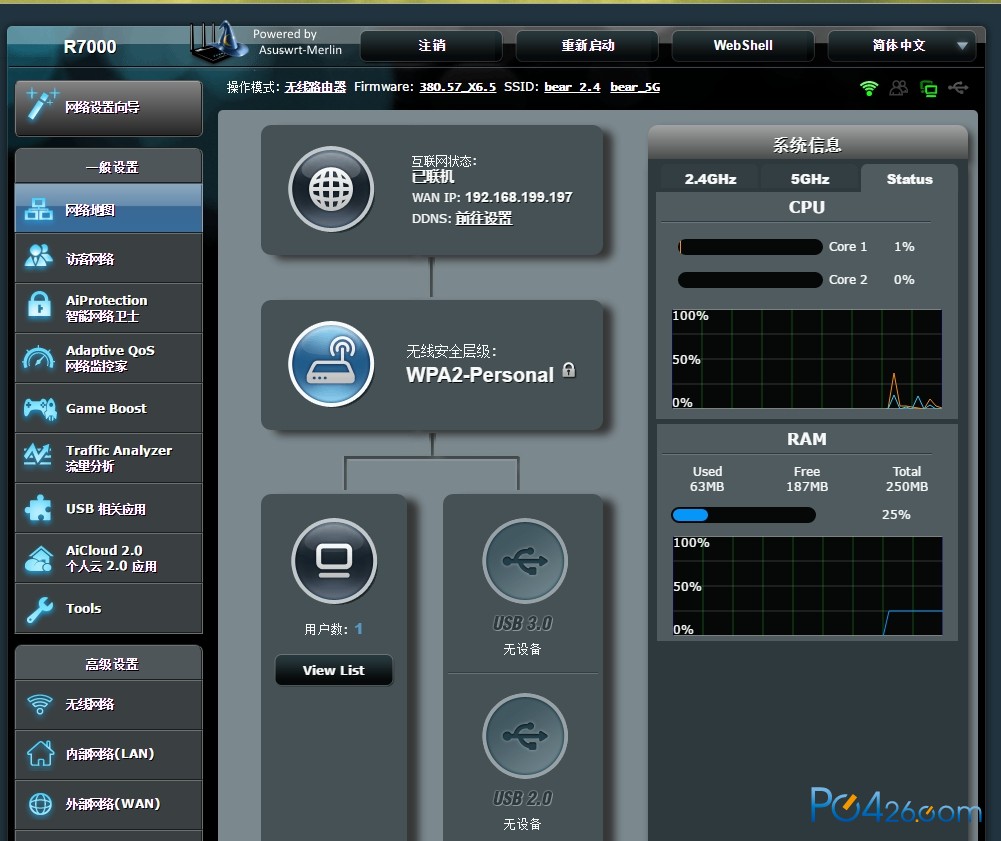This screenshot has height=841, width=1001.
Task: Open 访客网络 in the sidebar
Action: coord(109,258)
